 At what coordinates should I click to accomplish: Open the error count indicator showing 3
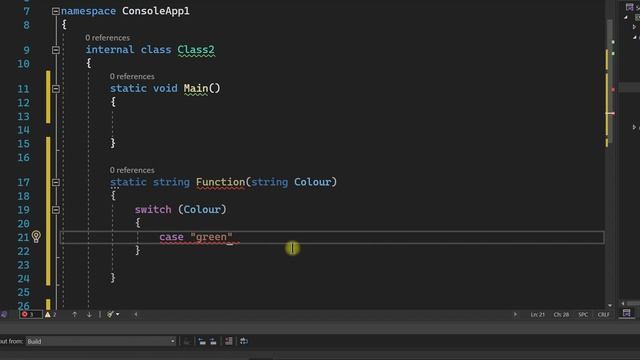coord(31,314)
